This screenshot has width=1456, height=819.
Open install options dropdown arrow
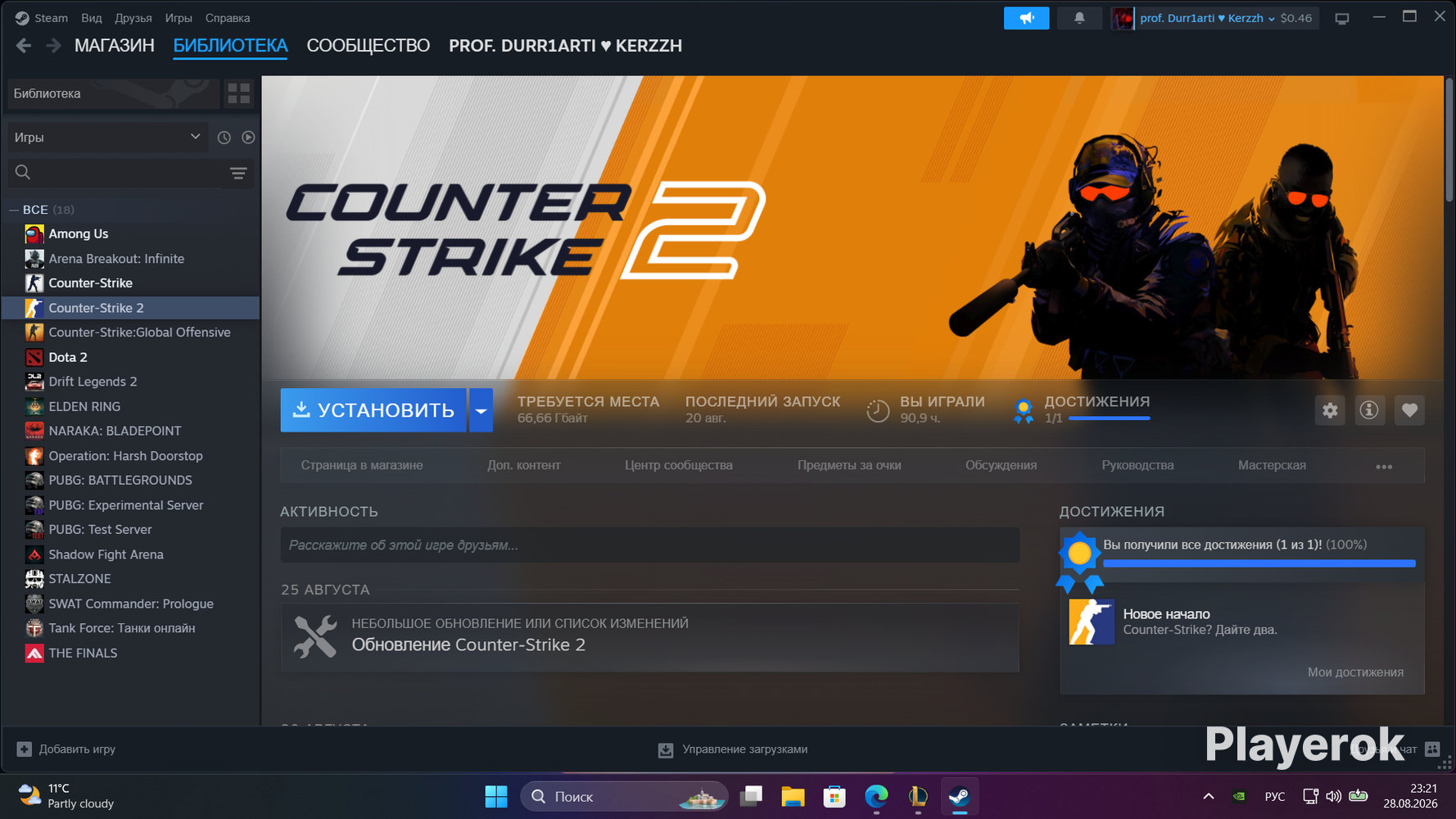[x=482, y=410]
